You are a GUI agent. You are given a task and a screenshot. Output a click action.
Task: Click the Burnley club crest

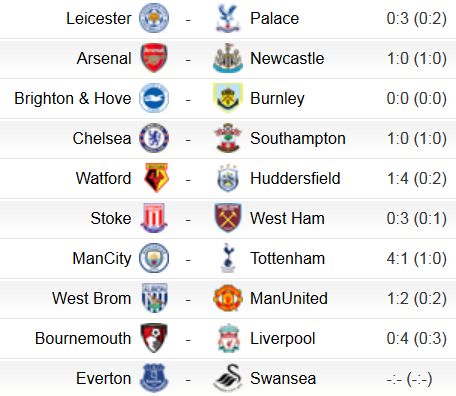(x=228, y=98)
